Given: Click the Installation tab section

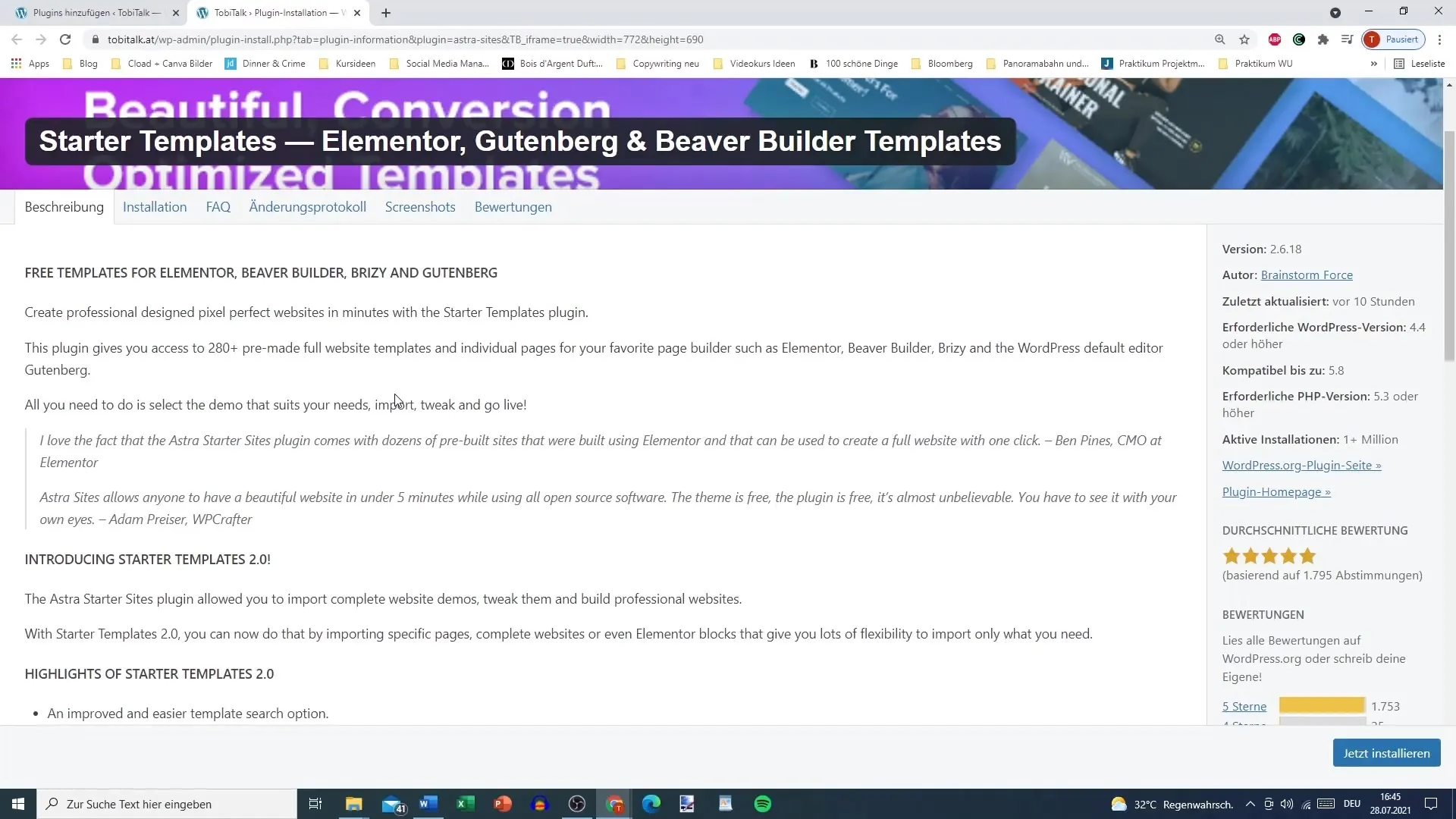Looking at the screenshot, I should (x=155, y=207).
